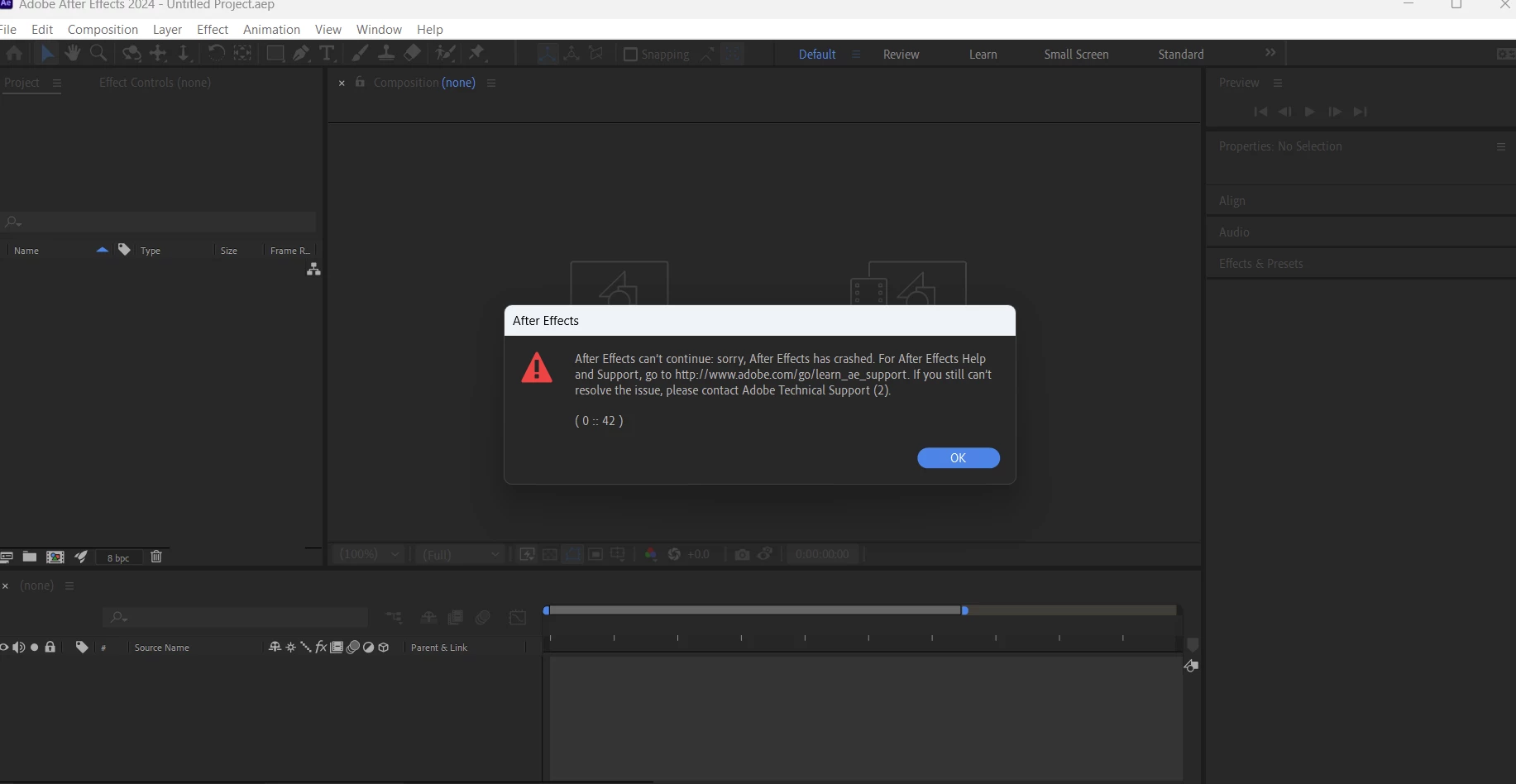The width and height of the screenshot is (1516, 784).
Task: Open the Composition menu in menu bar
Action: coord(103,29)
